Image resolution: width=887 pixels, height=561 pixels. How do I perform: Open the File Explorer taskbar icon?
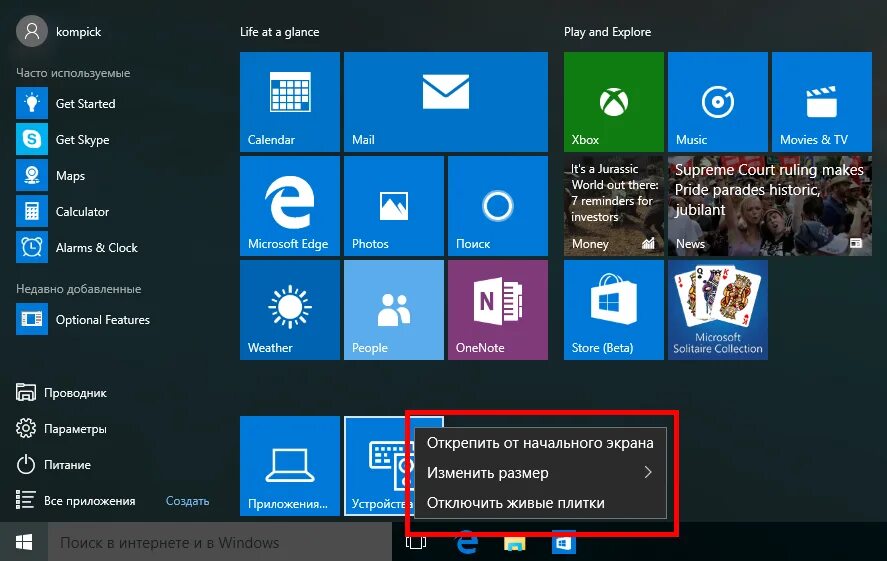(x=514, y=543)
